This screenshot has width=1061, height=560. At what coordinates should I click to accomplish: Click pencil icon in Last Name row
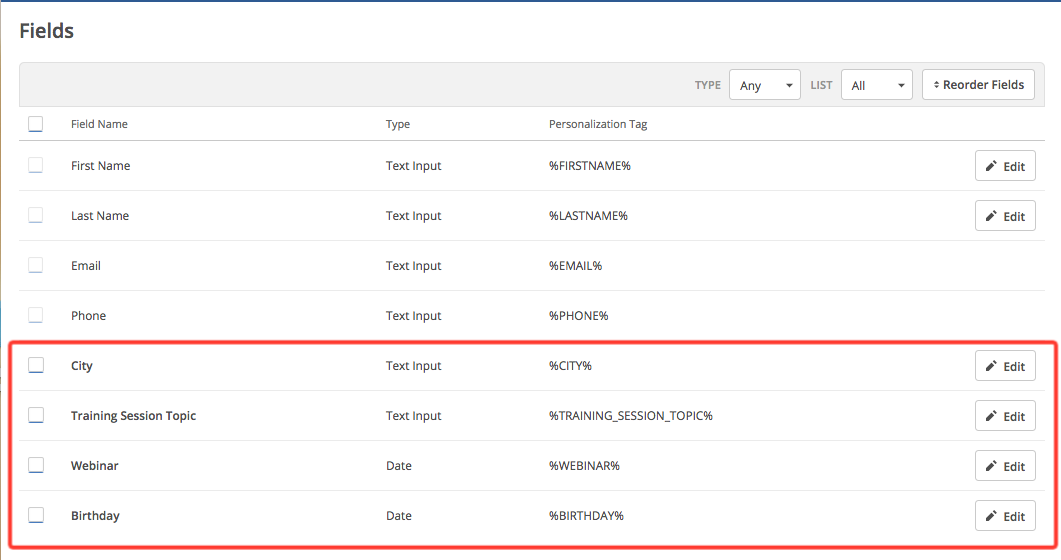click(x=991, y=217)
